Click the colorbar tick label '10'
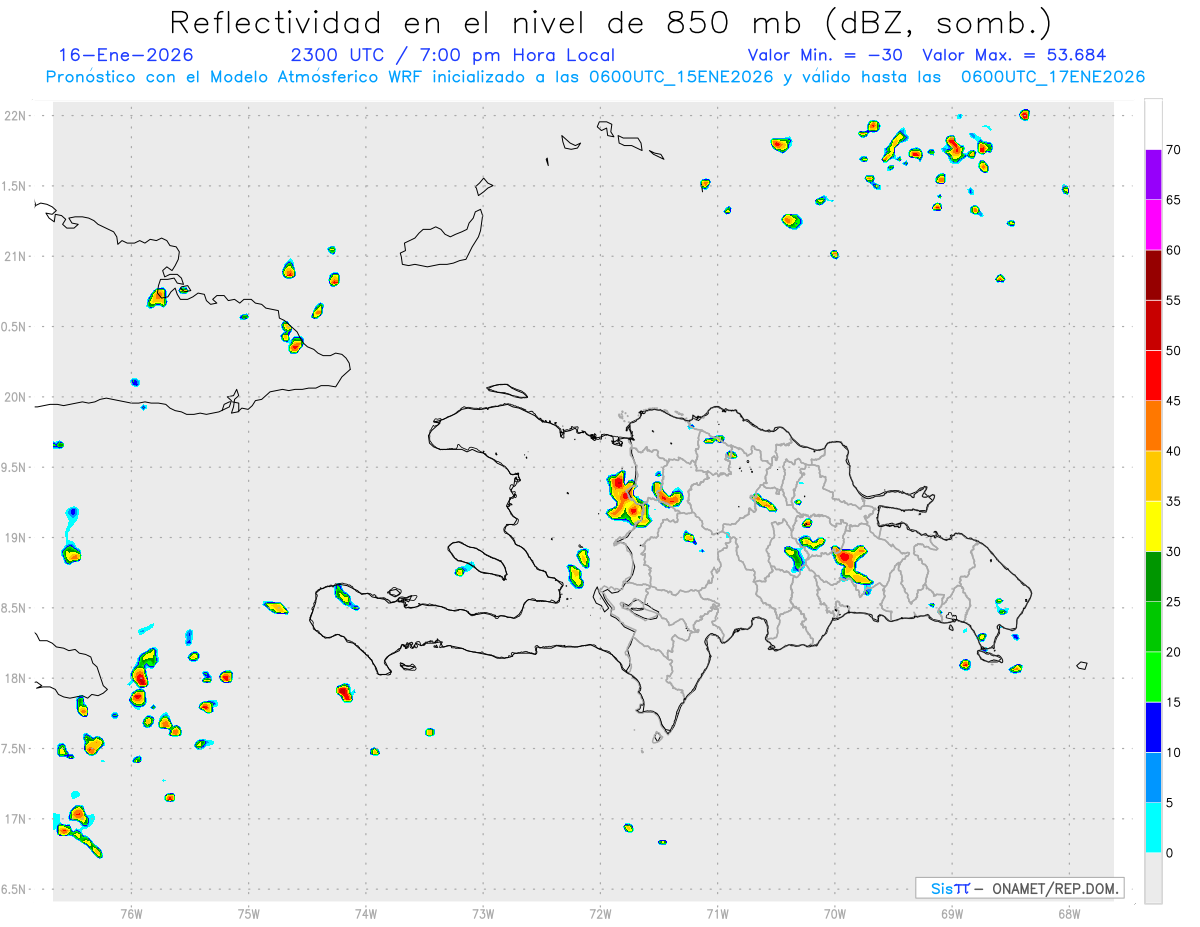The image size is (1200, 927). (1173, 752)
